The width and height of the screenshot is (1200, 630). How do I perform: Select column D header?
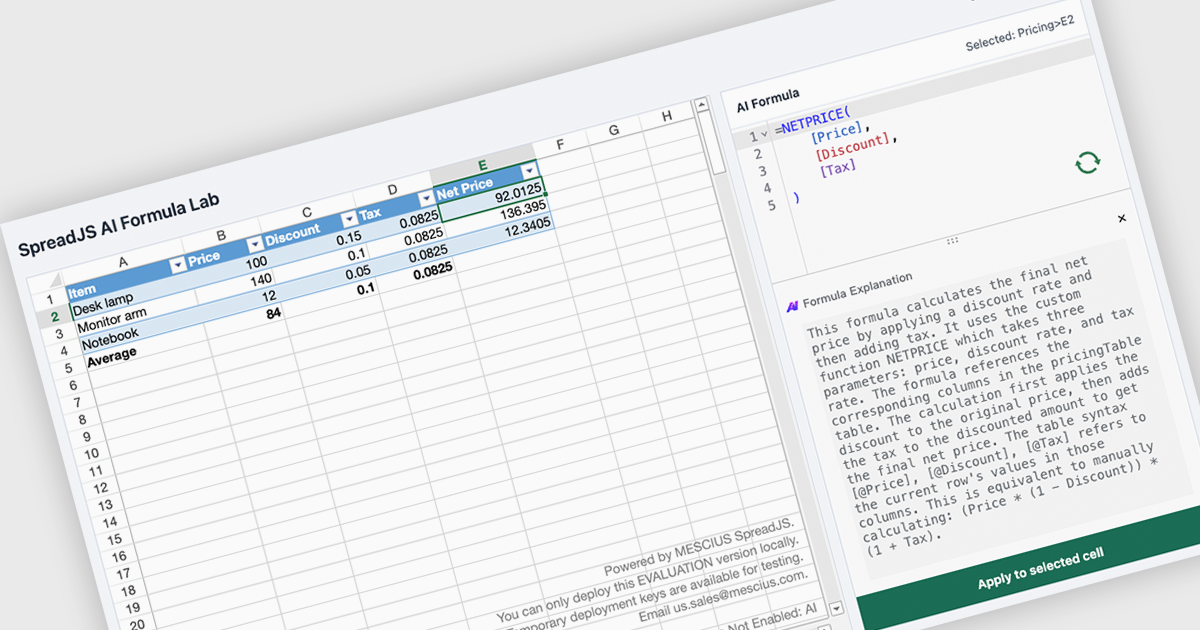[x=392, y=190]
